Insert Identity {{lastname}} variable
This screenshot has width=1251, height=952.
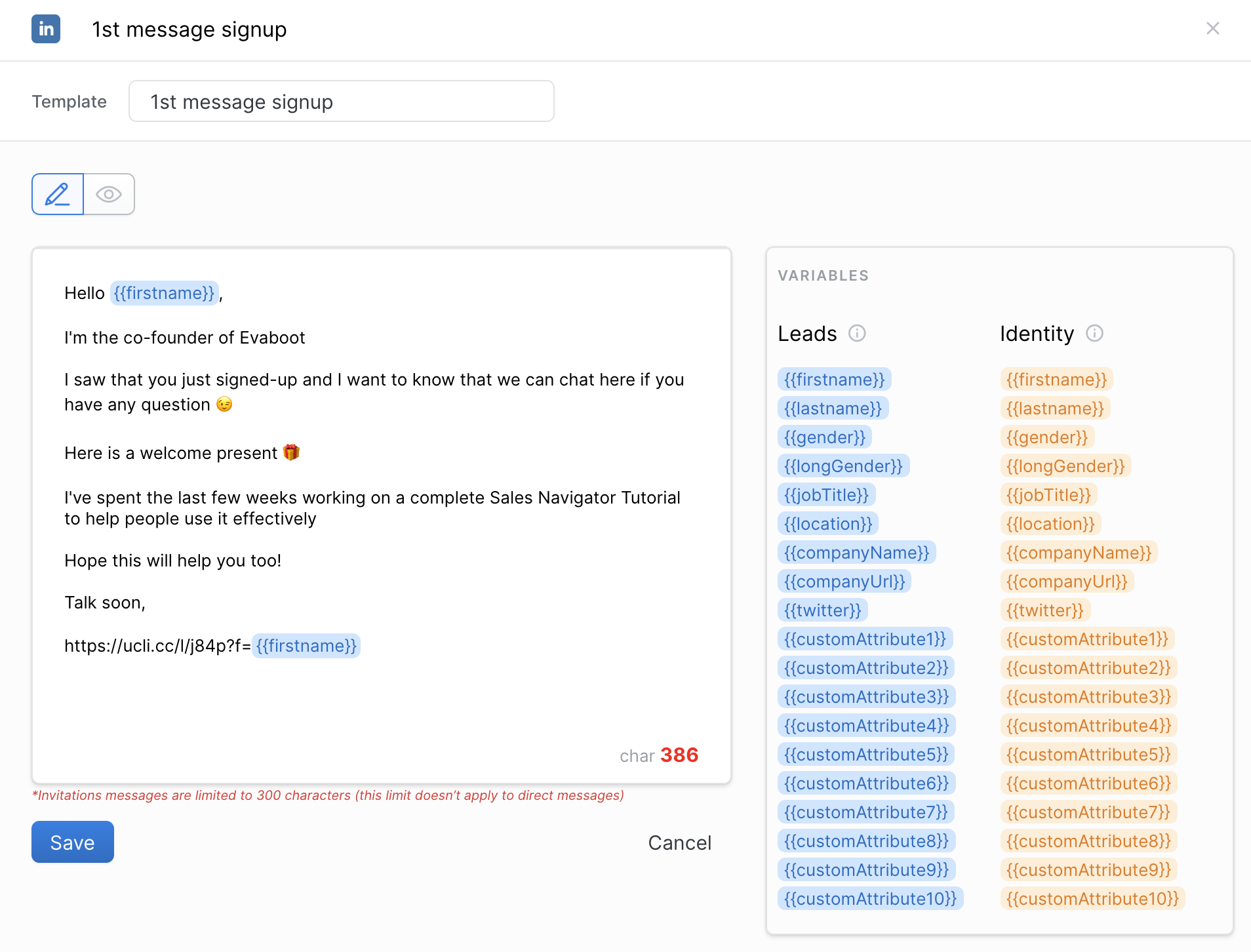[x=1056, y=408]
